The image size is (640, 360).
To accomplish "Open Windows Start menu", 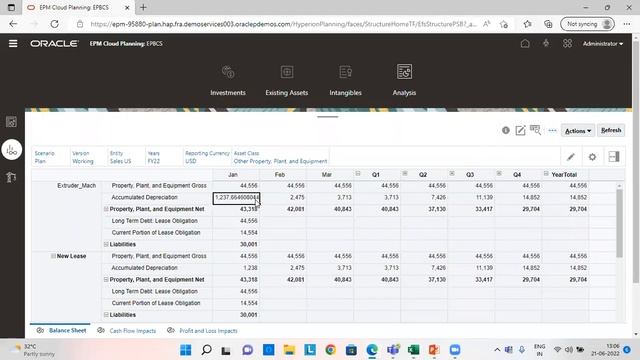I will coord(186,350).
